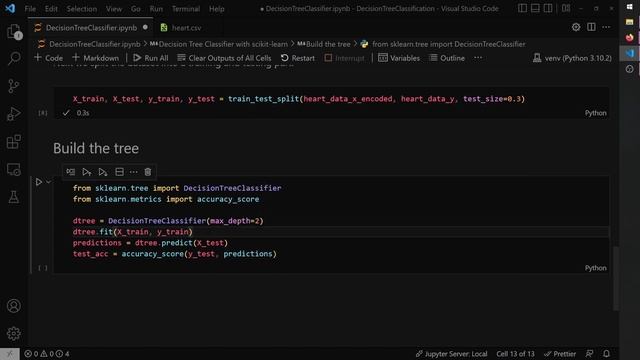Click the notebook vertical scrollbar
640x360 pixels.
pos(616,278)
